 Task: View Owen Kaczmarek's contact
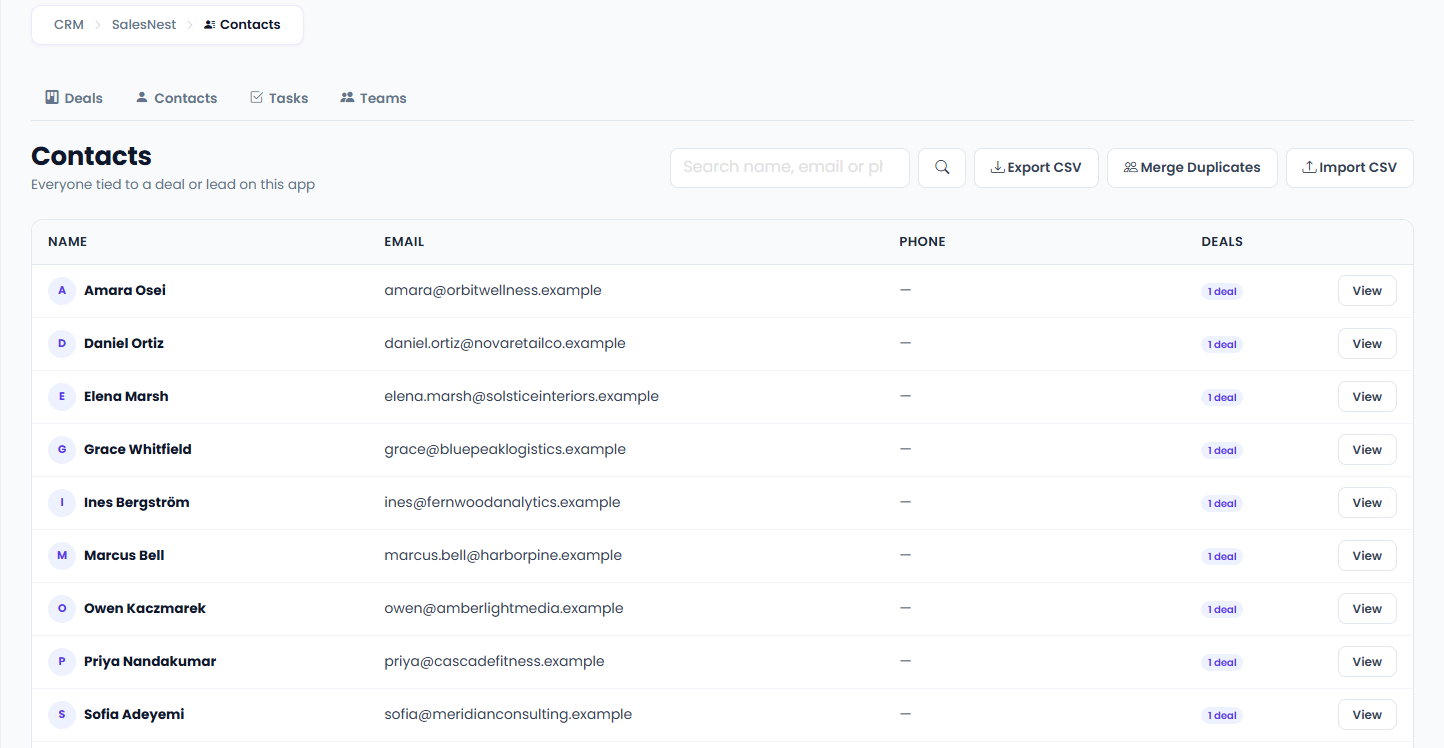pyautogui.click(x=1367, y=609)
